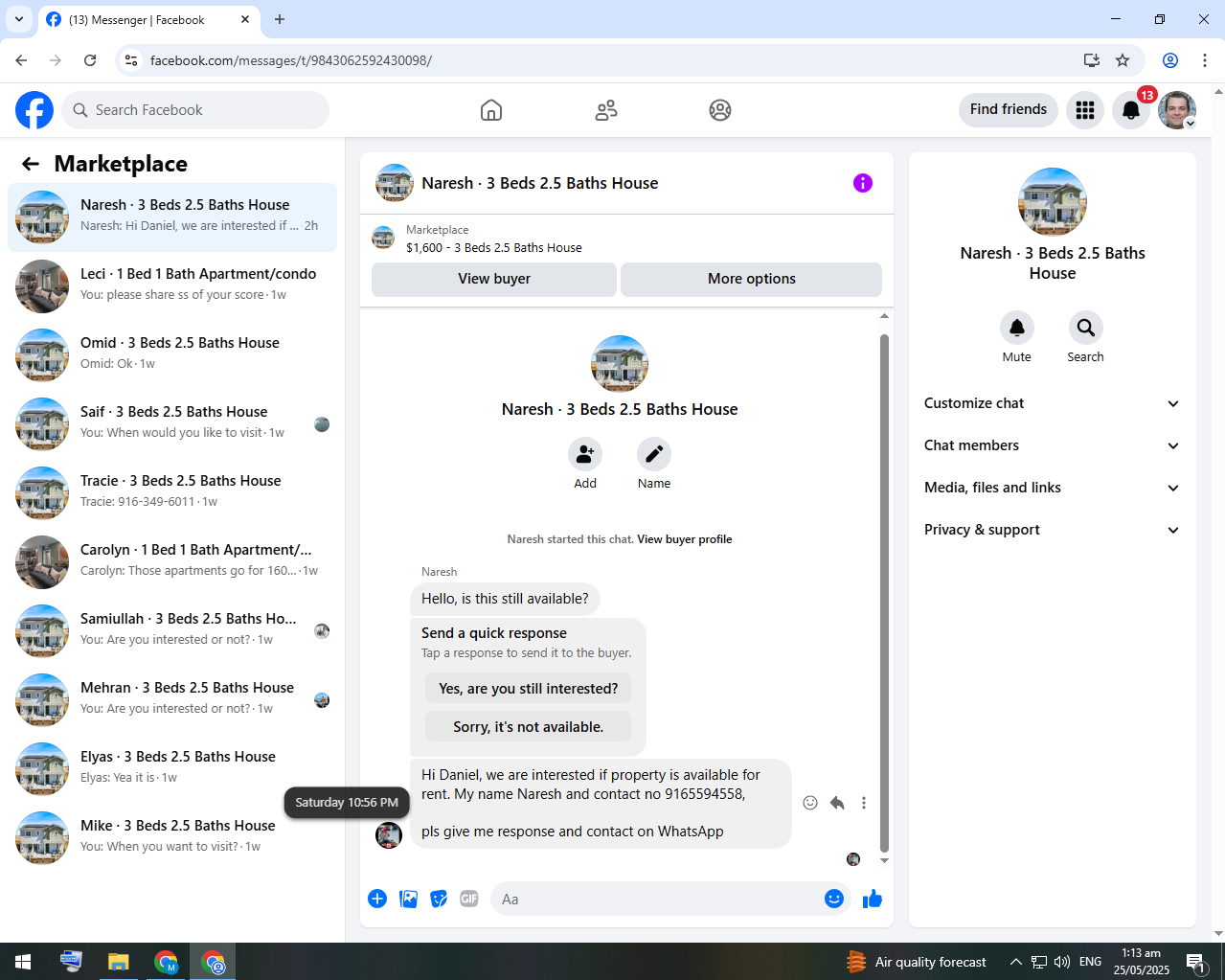This screenshot has height=980, width=1225.
Task: Open the volume control in tray
Action: click(1062, 962)
